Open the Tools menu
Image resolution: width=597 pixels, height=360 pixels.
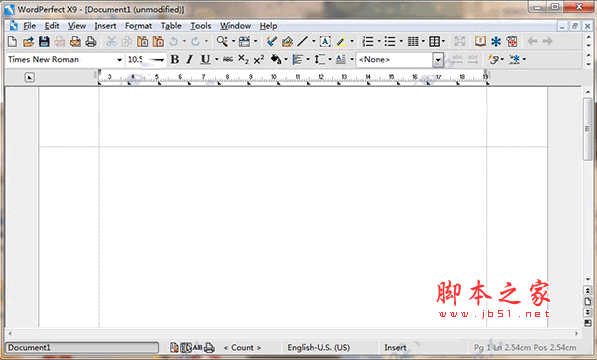tap(201, 26)
